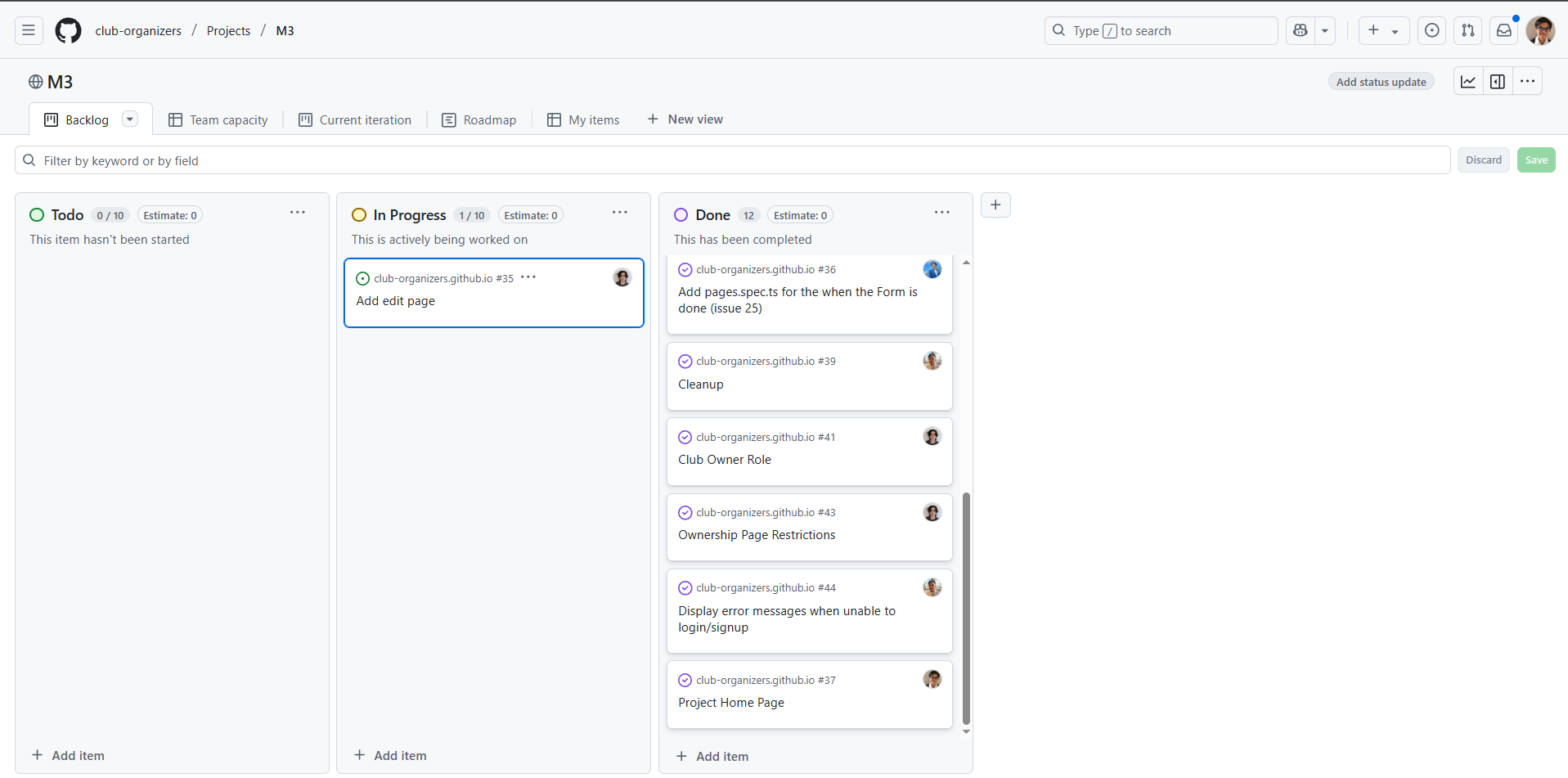1568x778 pixels.
Task: Open the Done column three-dot menu
Action: point(942,213)
